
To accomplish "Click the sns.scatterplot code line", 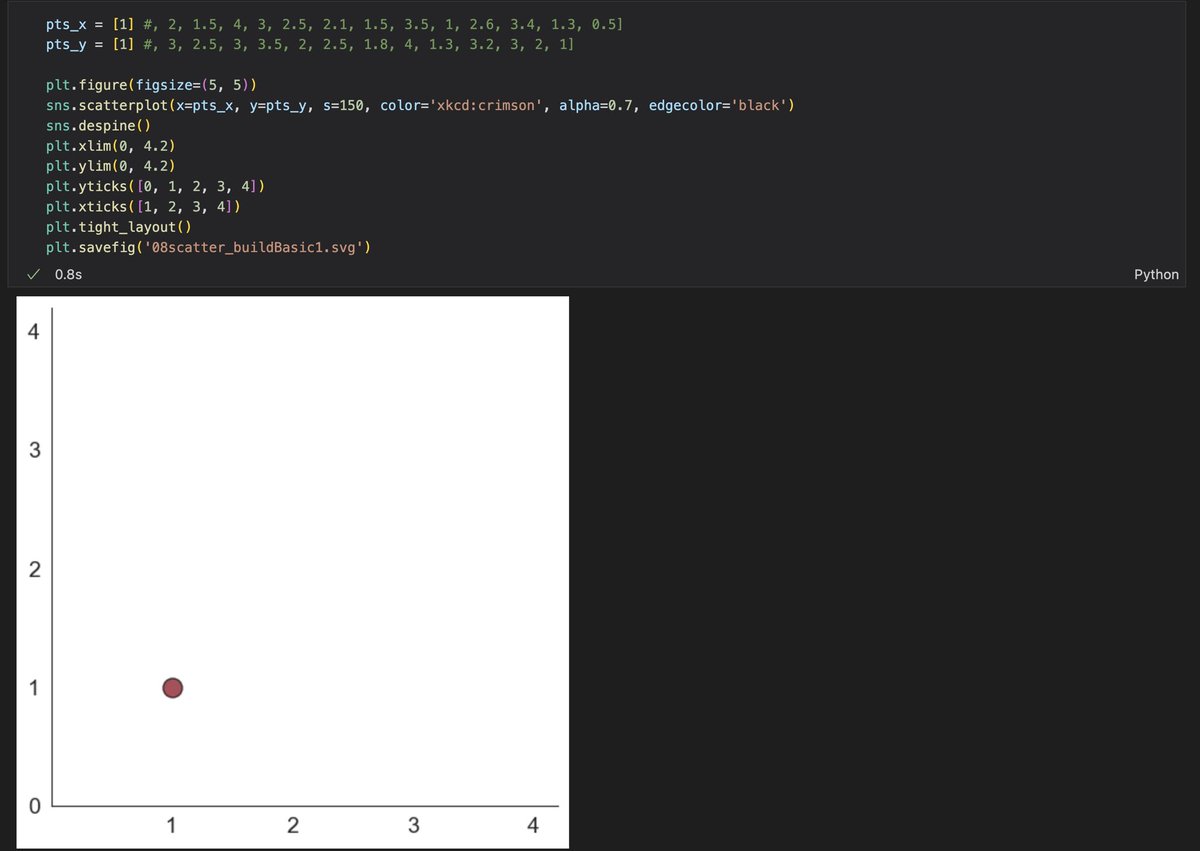I will pos(420,105).
